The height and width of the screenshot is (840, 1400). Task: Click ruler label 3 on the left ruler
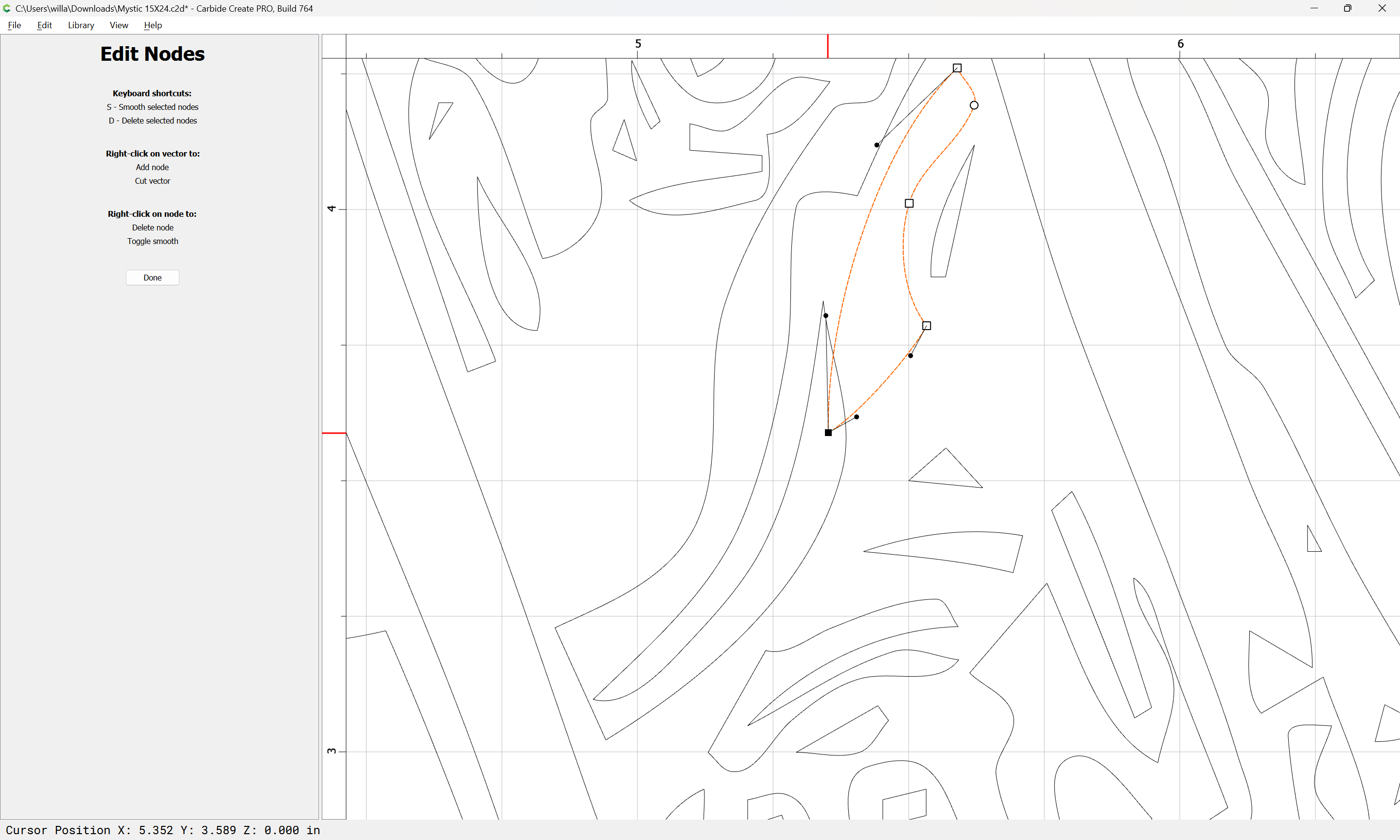(x=332, y=751)
